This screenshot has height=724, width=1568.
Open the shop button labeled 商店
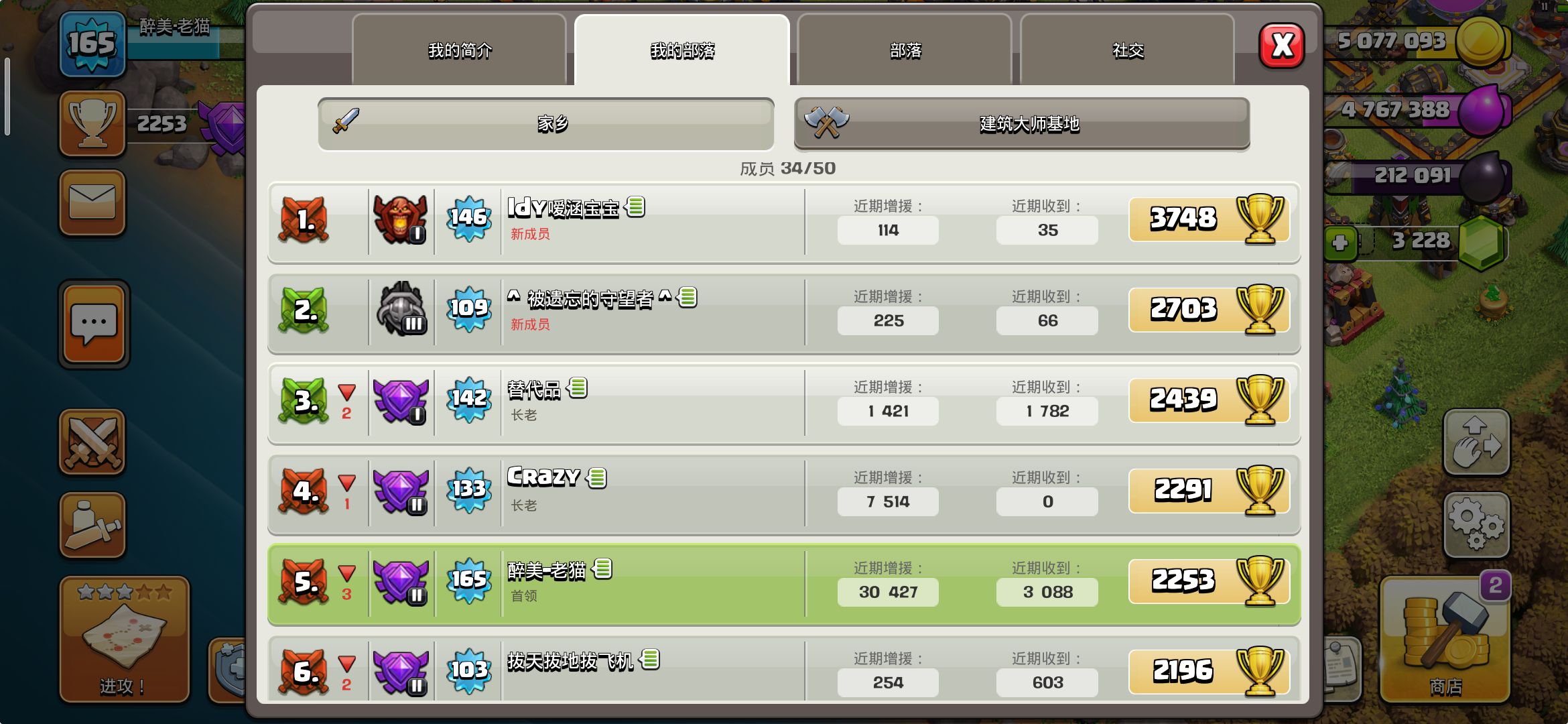1445,640
